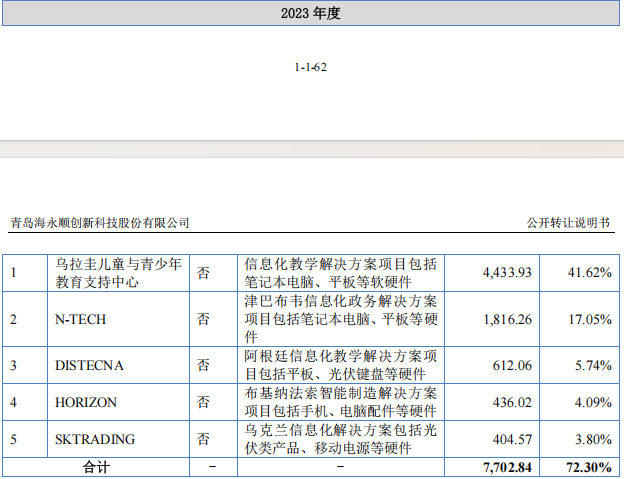The width and height of the screenshot is (624, 479).
Task: Click the "2023 年度" table header
Action: tap(311, 14)
